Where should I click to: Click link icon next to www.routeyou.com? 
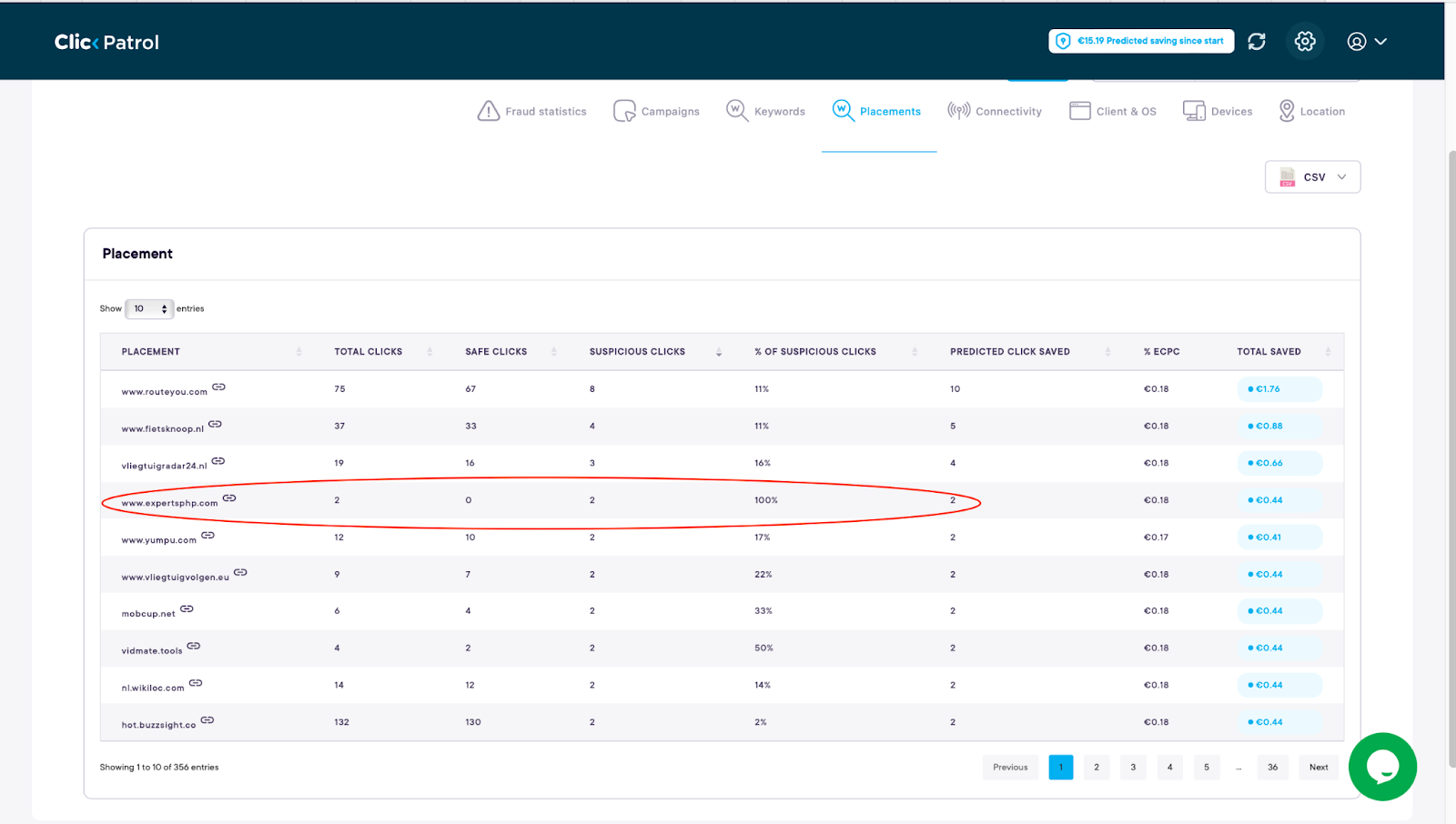coord(218,387)
